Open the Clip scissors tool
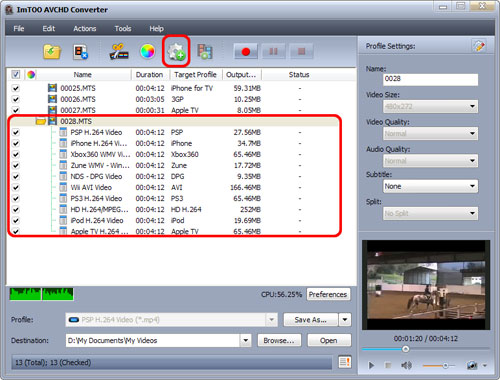 [119, 52]
